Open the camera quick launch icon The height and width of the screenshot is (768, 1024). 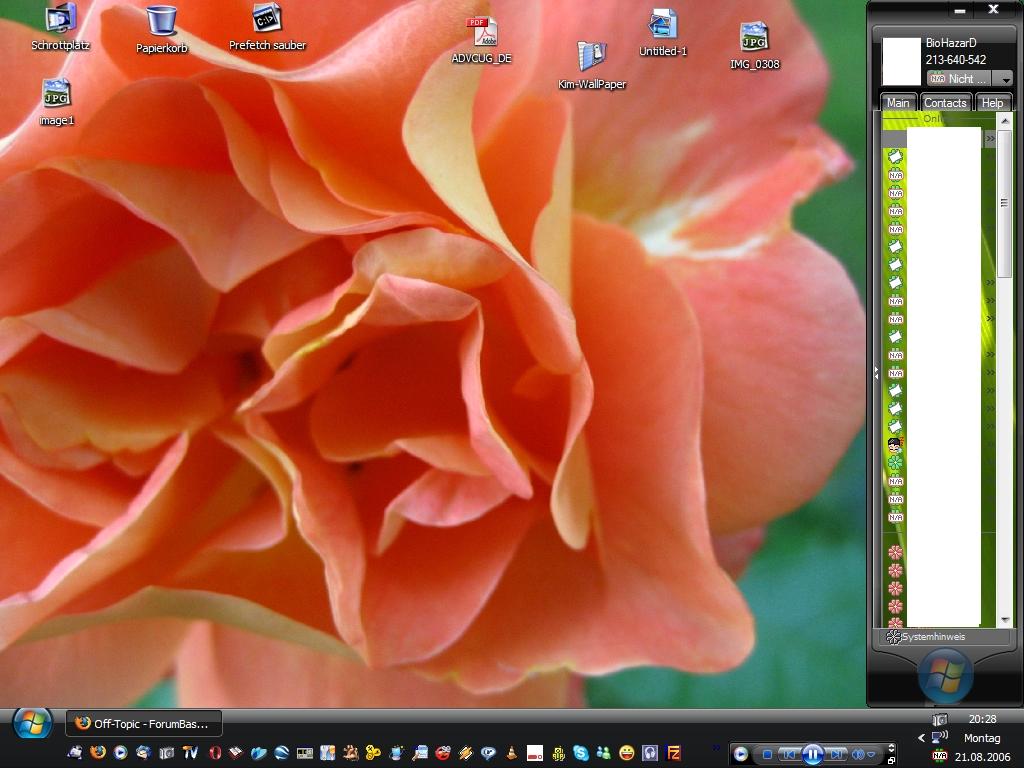pos(167,752)
